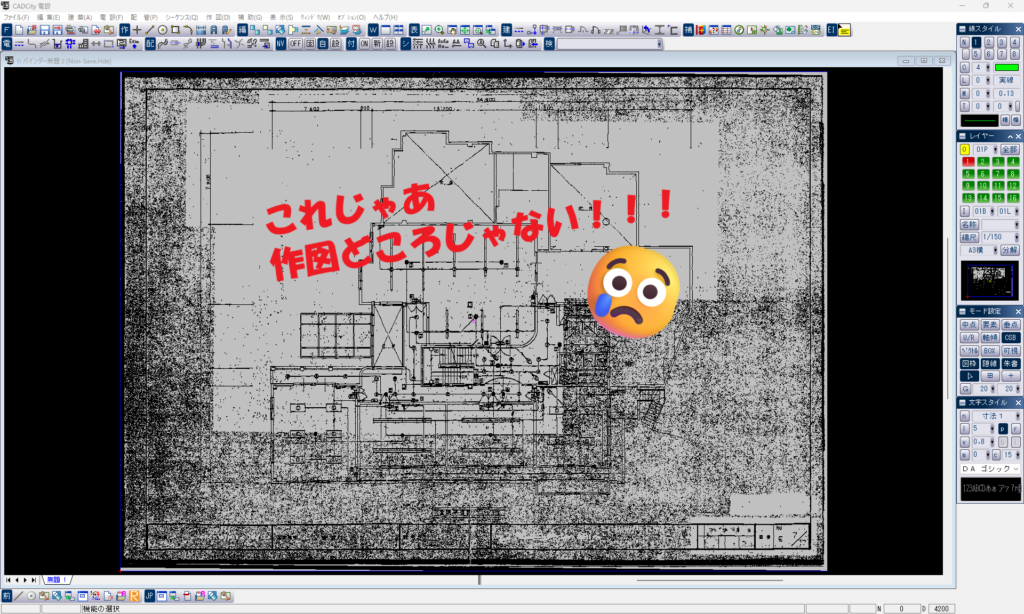
Task: Toggle the OFF button in toolbar
Action: click(295, 44)
